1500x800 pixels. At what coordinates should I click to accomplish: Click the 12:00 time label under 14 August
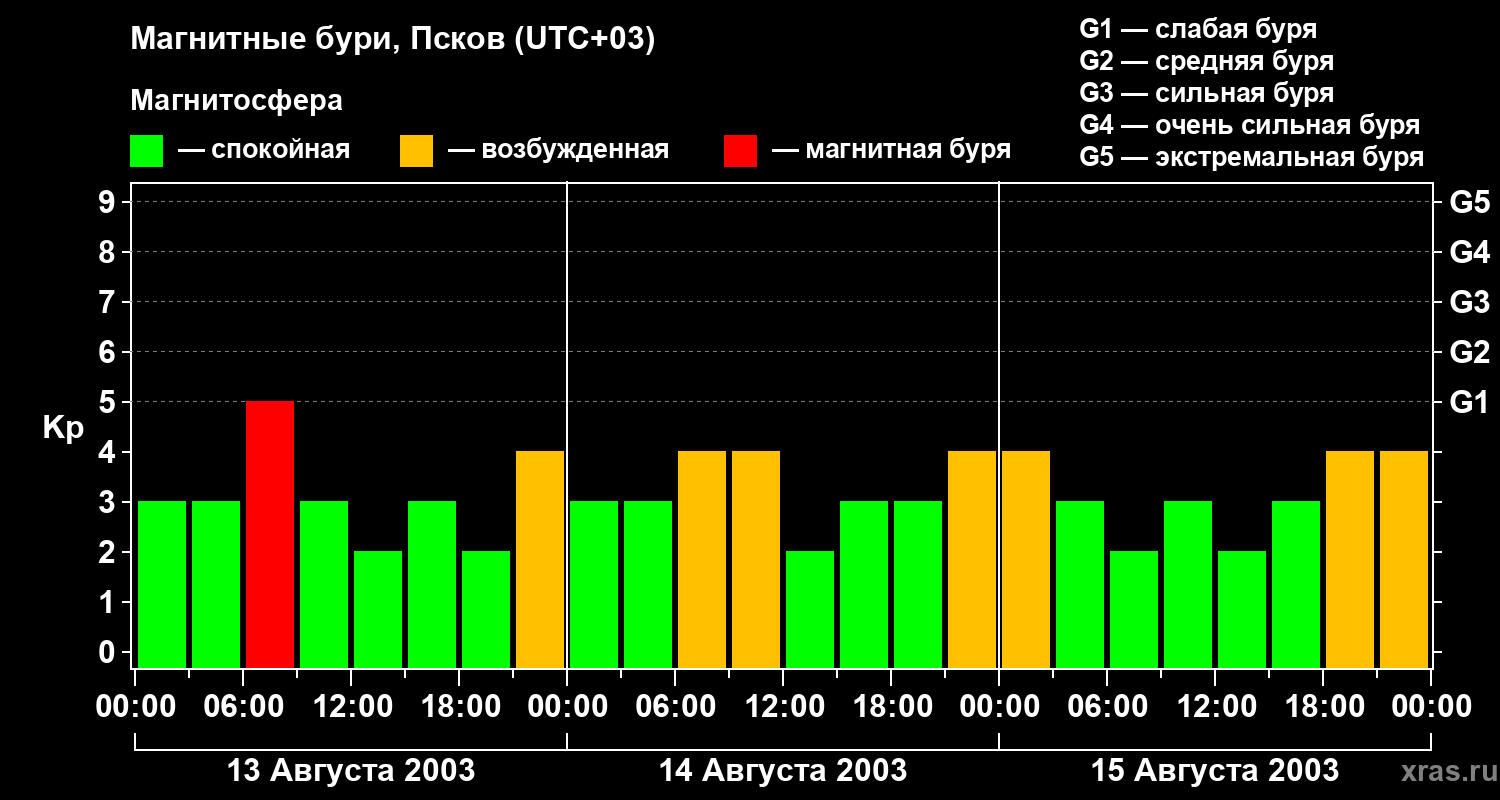(x=785, y=707)
